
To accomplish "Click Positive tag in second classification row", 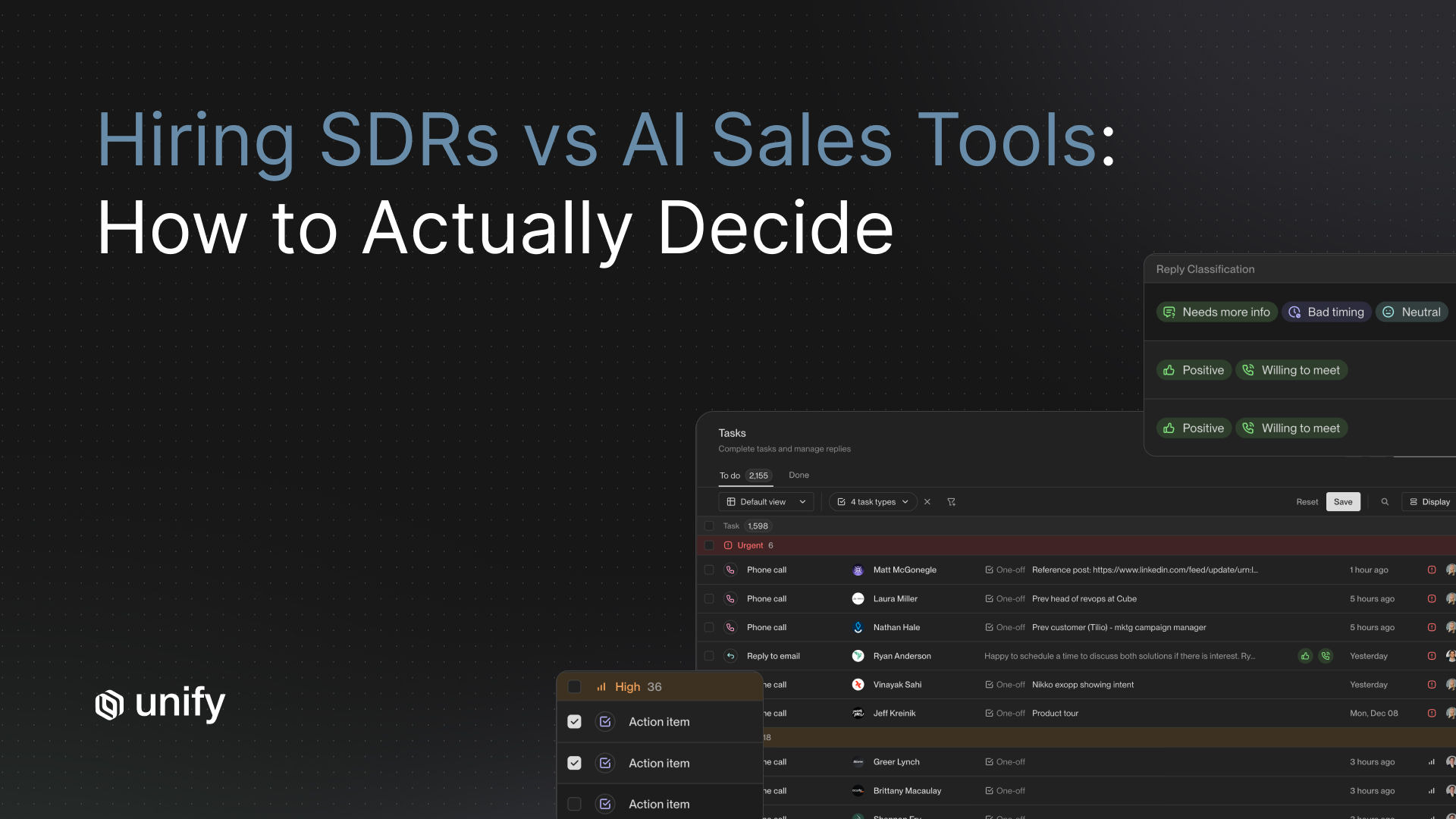I will point(1194,371).
